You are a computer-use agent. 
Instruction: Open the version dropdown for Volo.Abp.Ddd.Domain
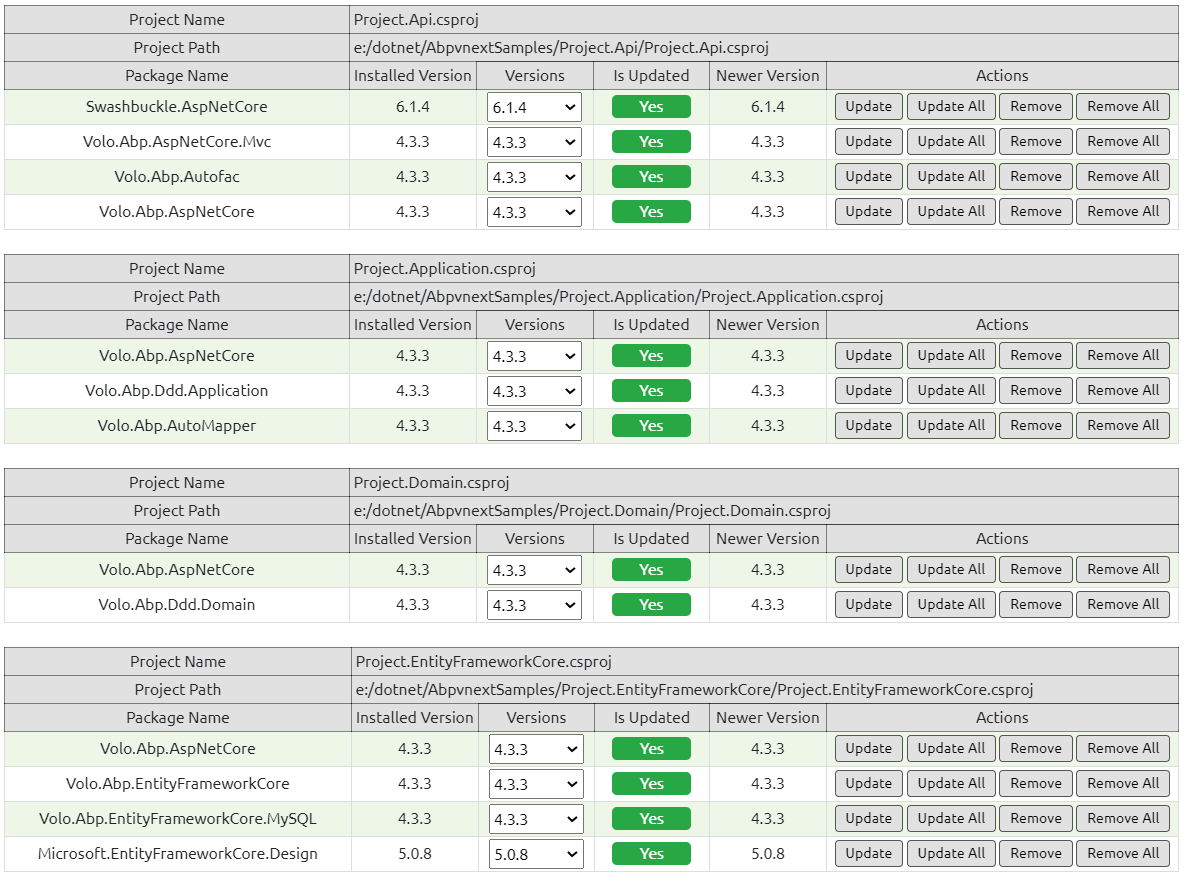(534, 604)
